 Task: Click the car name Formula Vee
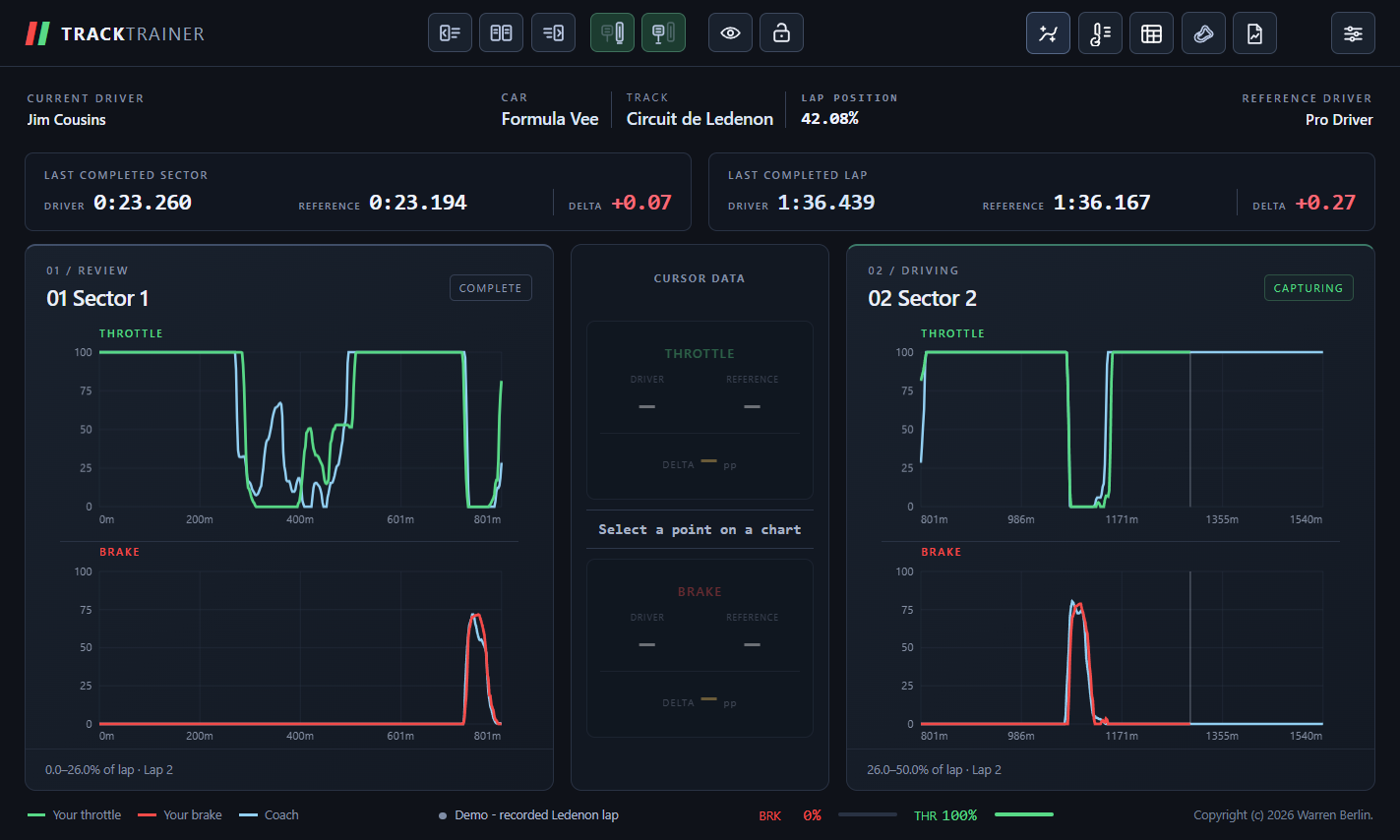click(550, 119)
